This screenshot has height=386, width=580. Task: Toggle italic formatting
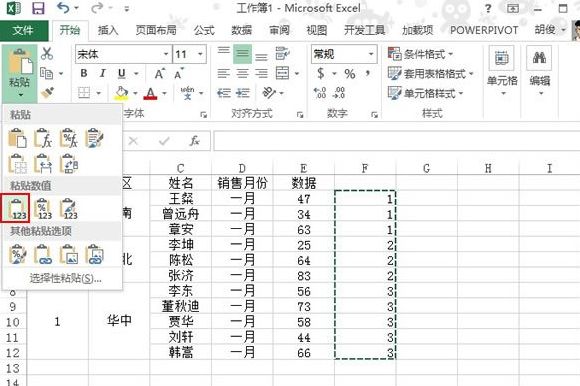pos(102,73)
